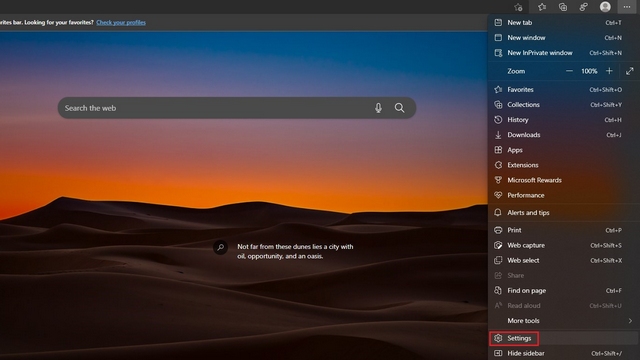Choose New InPrivate window menu entry

pyautogui.click(x=564, y=53)
